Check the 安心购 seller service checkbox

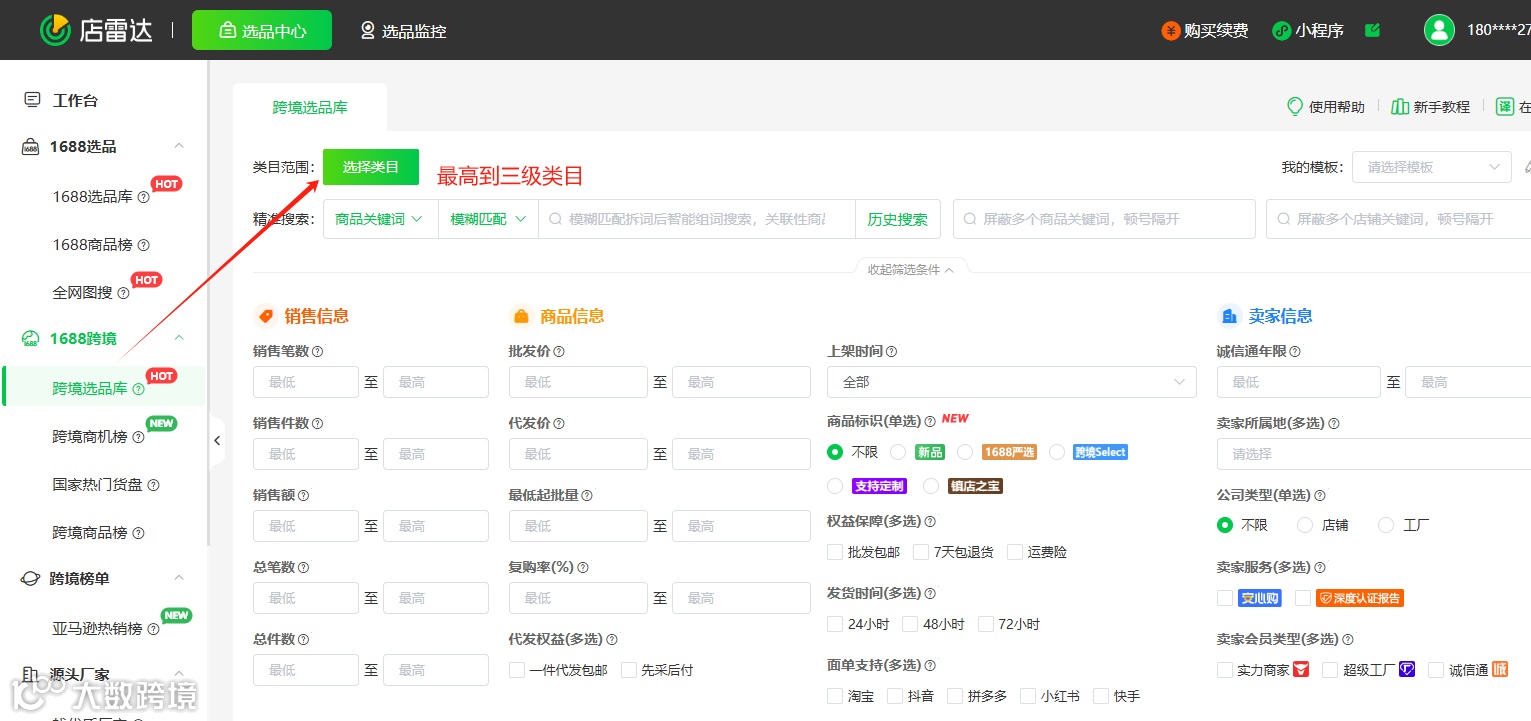pos(1225,598)
